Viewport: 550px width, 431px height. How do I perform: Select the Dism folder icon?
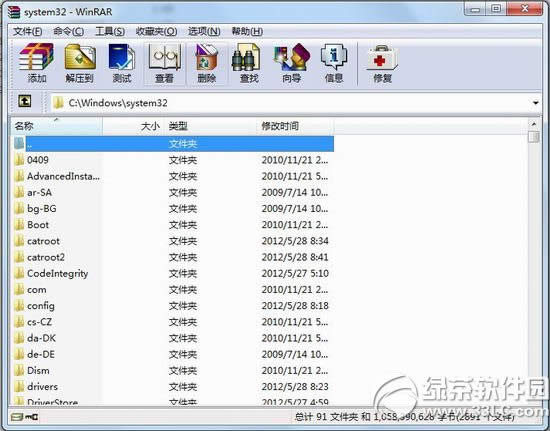click(x=19, y=371)
